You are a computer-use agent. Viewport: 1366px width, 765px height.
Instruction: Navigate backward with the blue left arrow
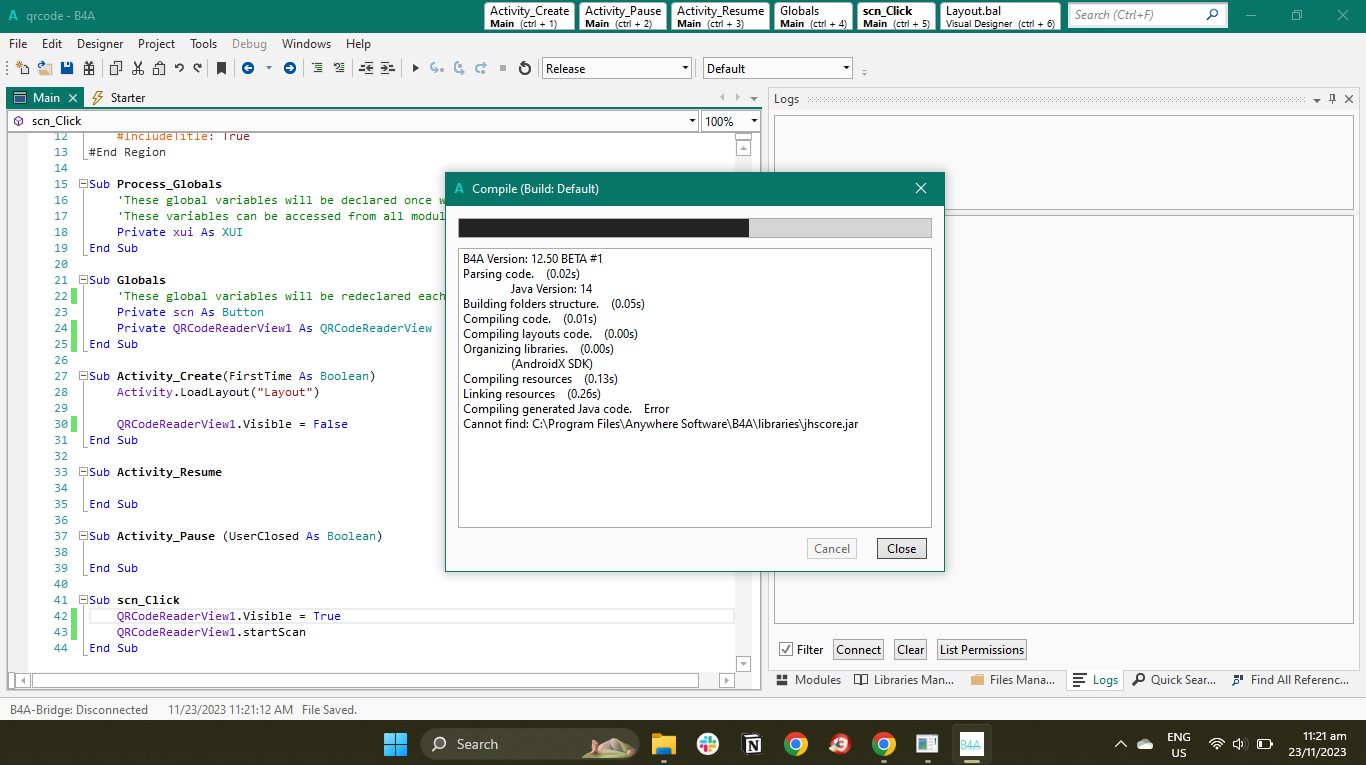[x=247, y=68]
